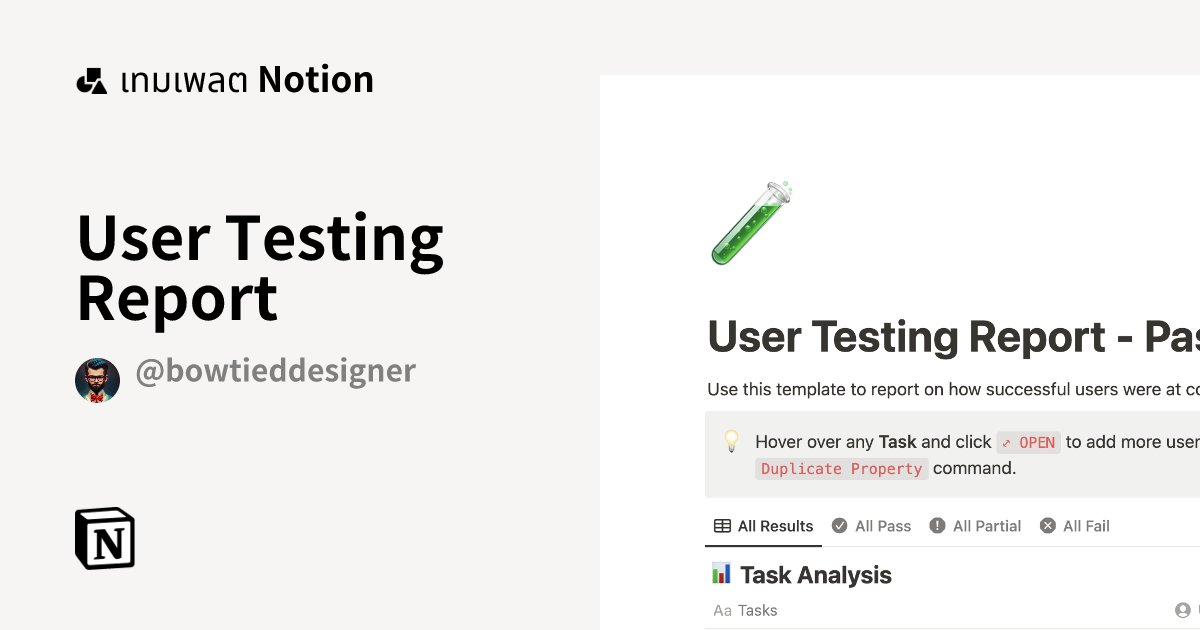The image size is (1200, 630).
Task: Click the เทมเพลต Notion site logo icon
Action: click(x=91, y=79)
